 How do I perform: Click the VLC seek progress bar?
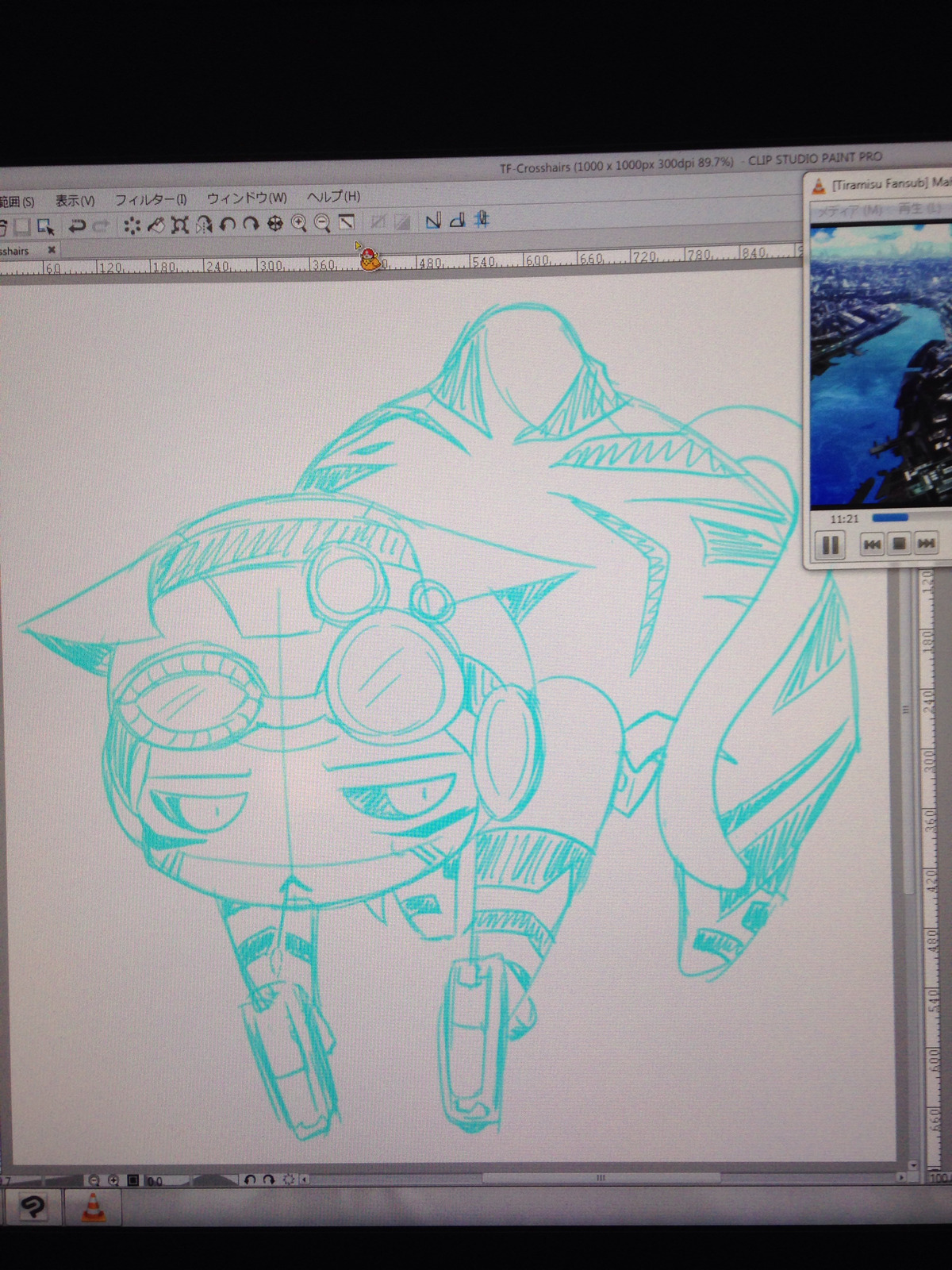point(911,517)
